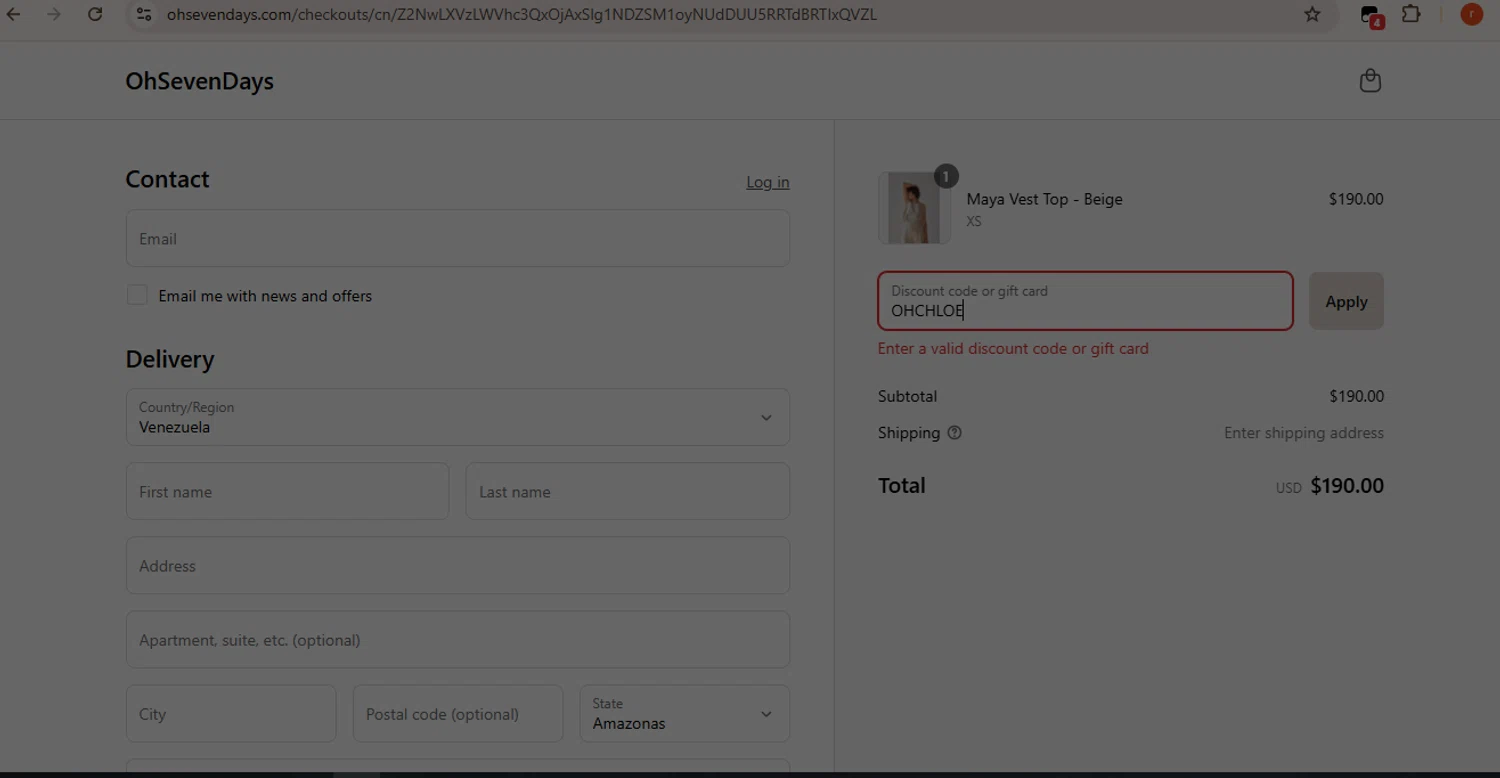Open the extension with red badge
The width and height of the screenshot is (1500, 778).
pos(1371,15)
